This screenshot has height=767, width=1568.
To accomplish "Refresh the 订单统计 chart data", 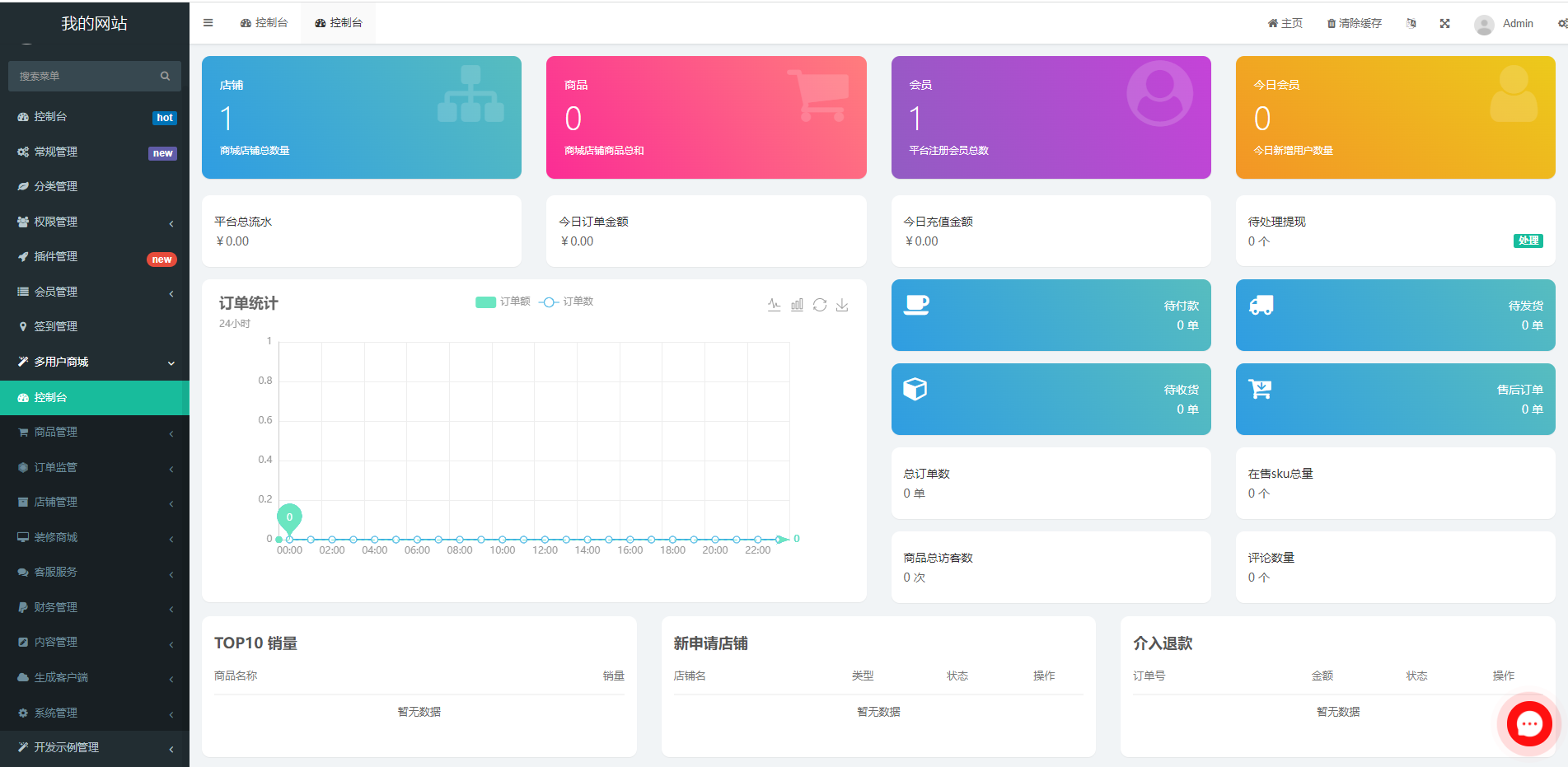I will pyautogui.click(x=819, y=304).
